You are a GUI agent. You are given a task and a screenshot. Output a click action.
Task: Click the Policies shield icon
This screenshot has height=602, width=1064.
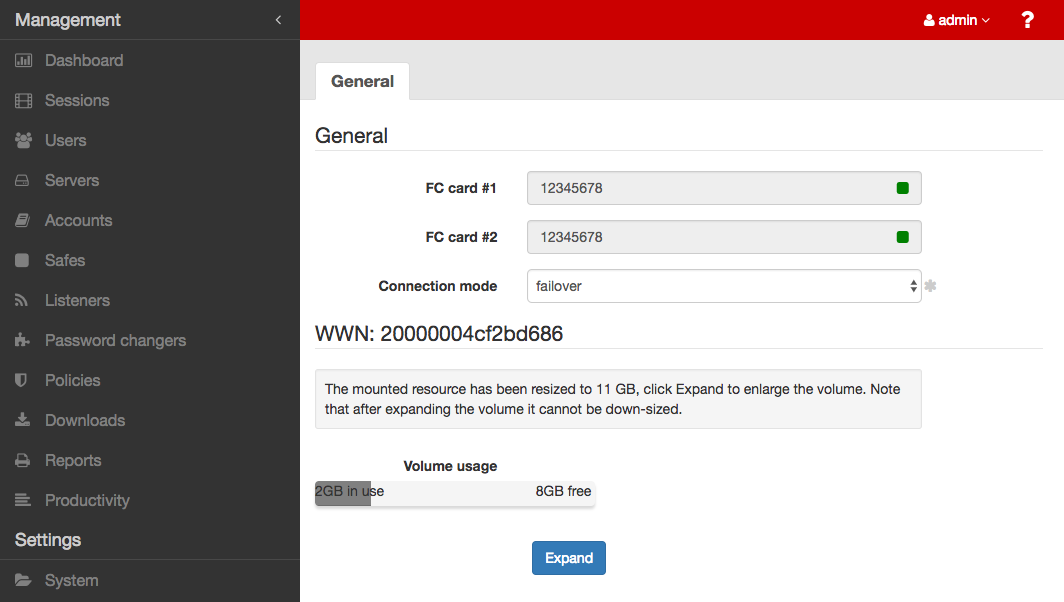23,381
